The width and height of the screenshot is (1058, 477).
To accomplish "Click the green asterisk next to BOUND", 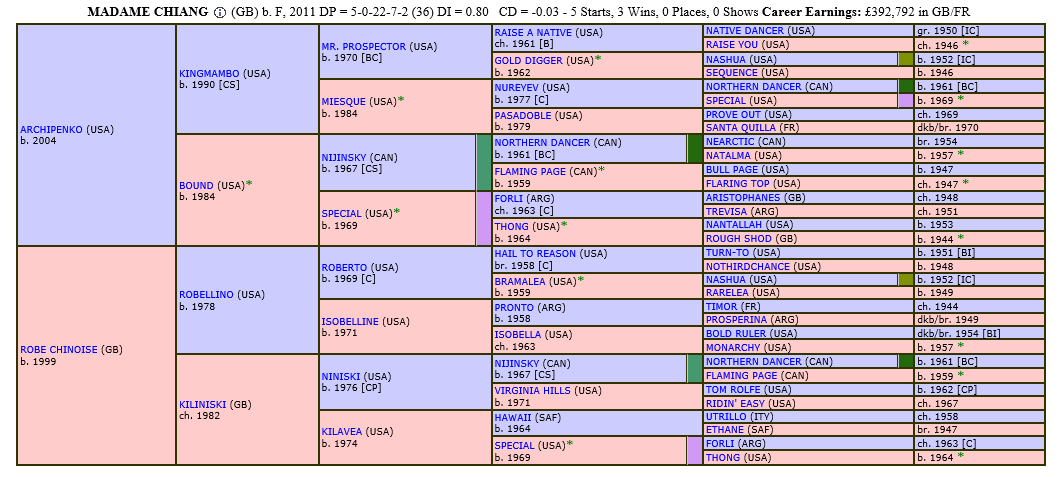I will [249, 184].
